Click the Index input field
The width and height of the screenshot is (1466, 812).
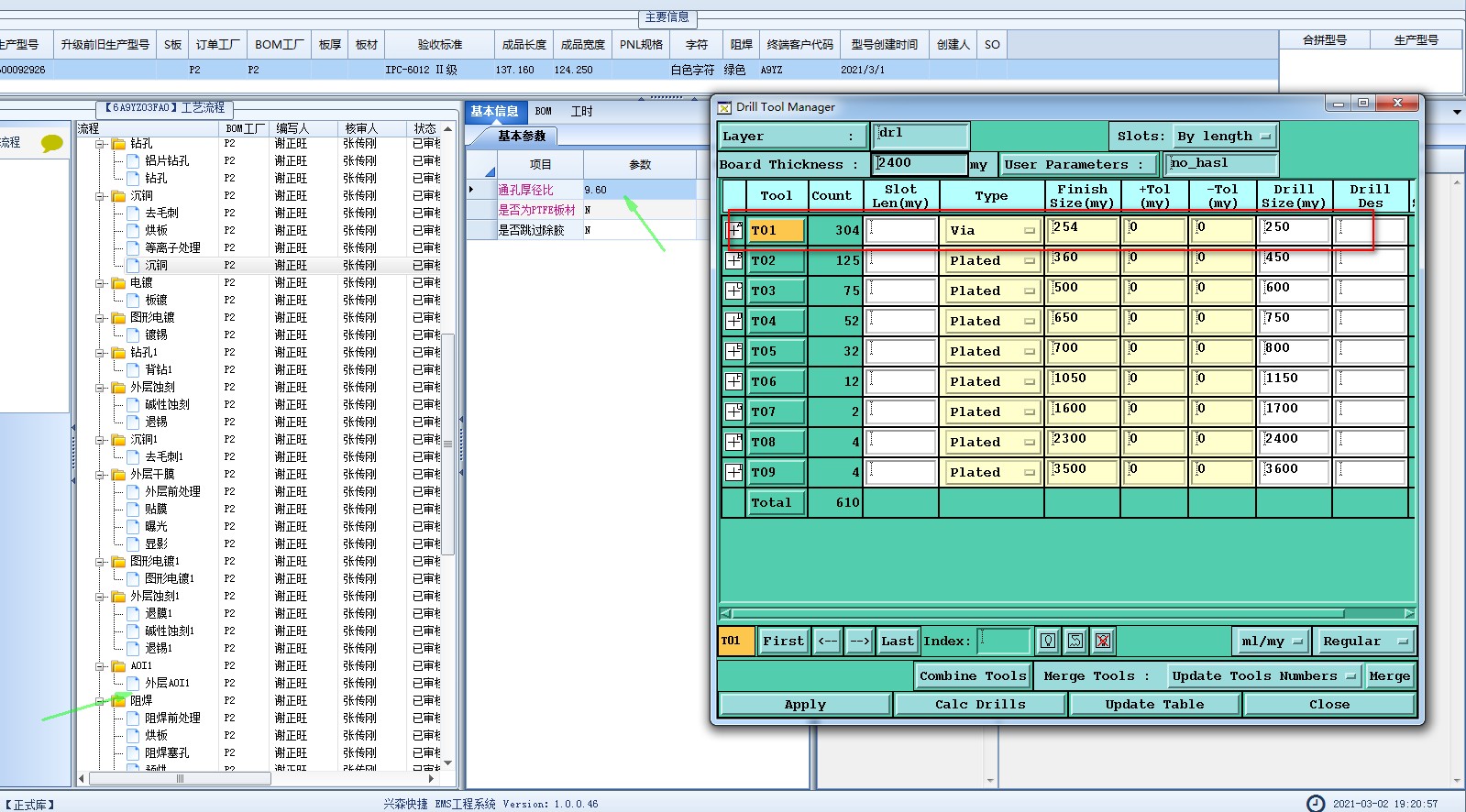click(1004, 641)
